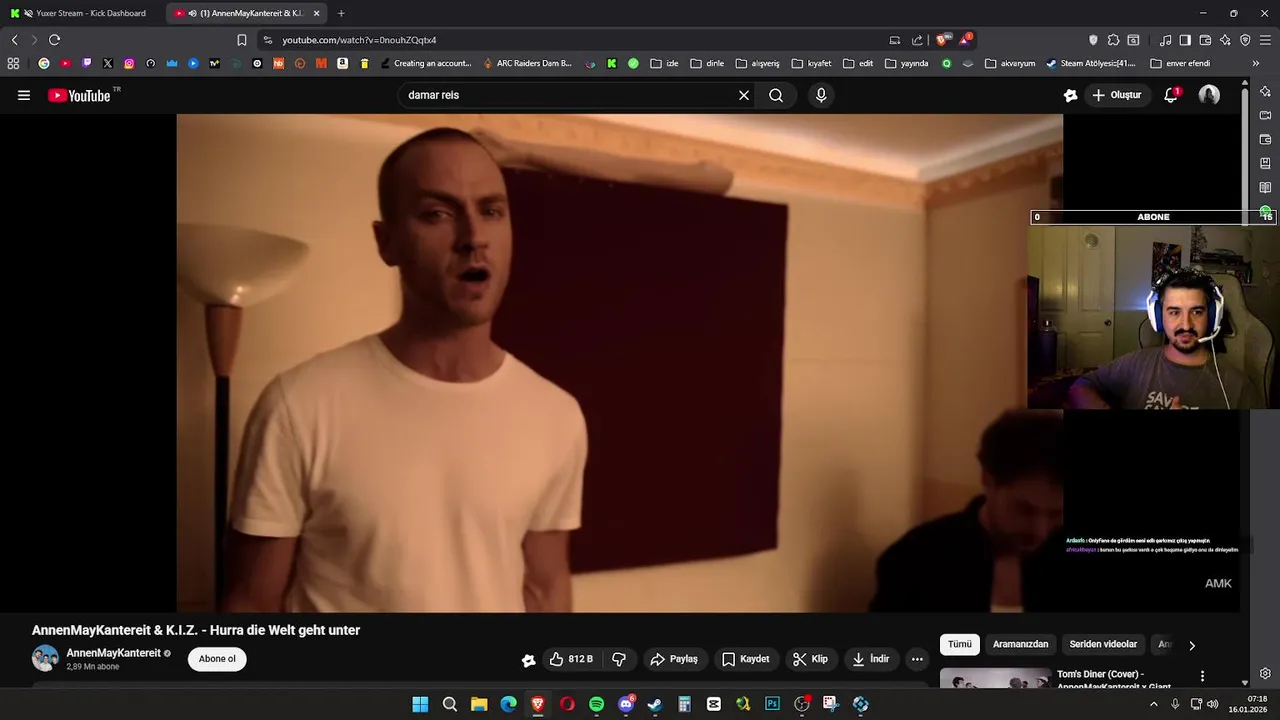1280x720 pixels.
Task: Open Steam from the taskbar
Action: pos(655,704)
